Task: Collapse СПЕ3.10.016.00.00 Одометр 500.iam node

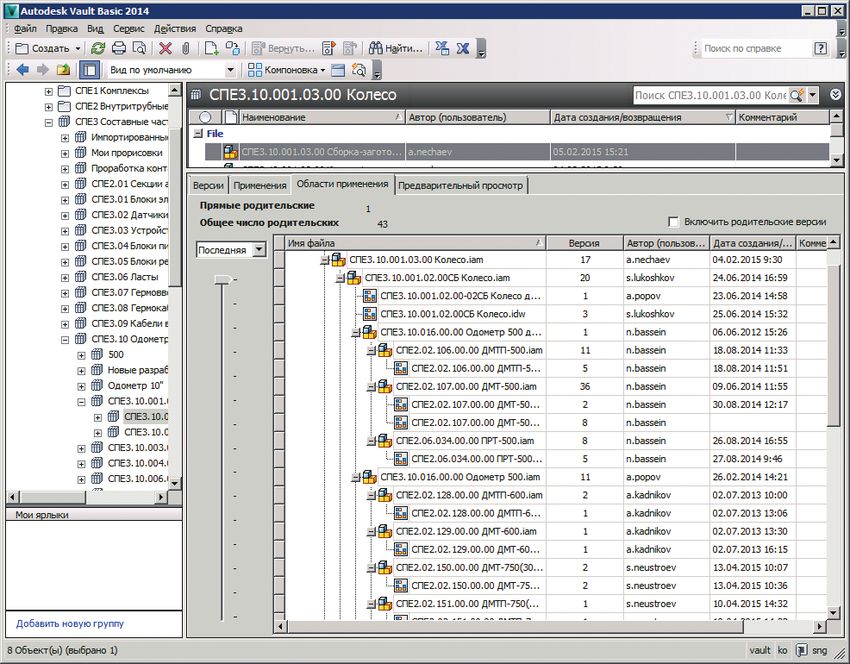Action: [356, 478]
